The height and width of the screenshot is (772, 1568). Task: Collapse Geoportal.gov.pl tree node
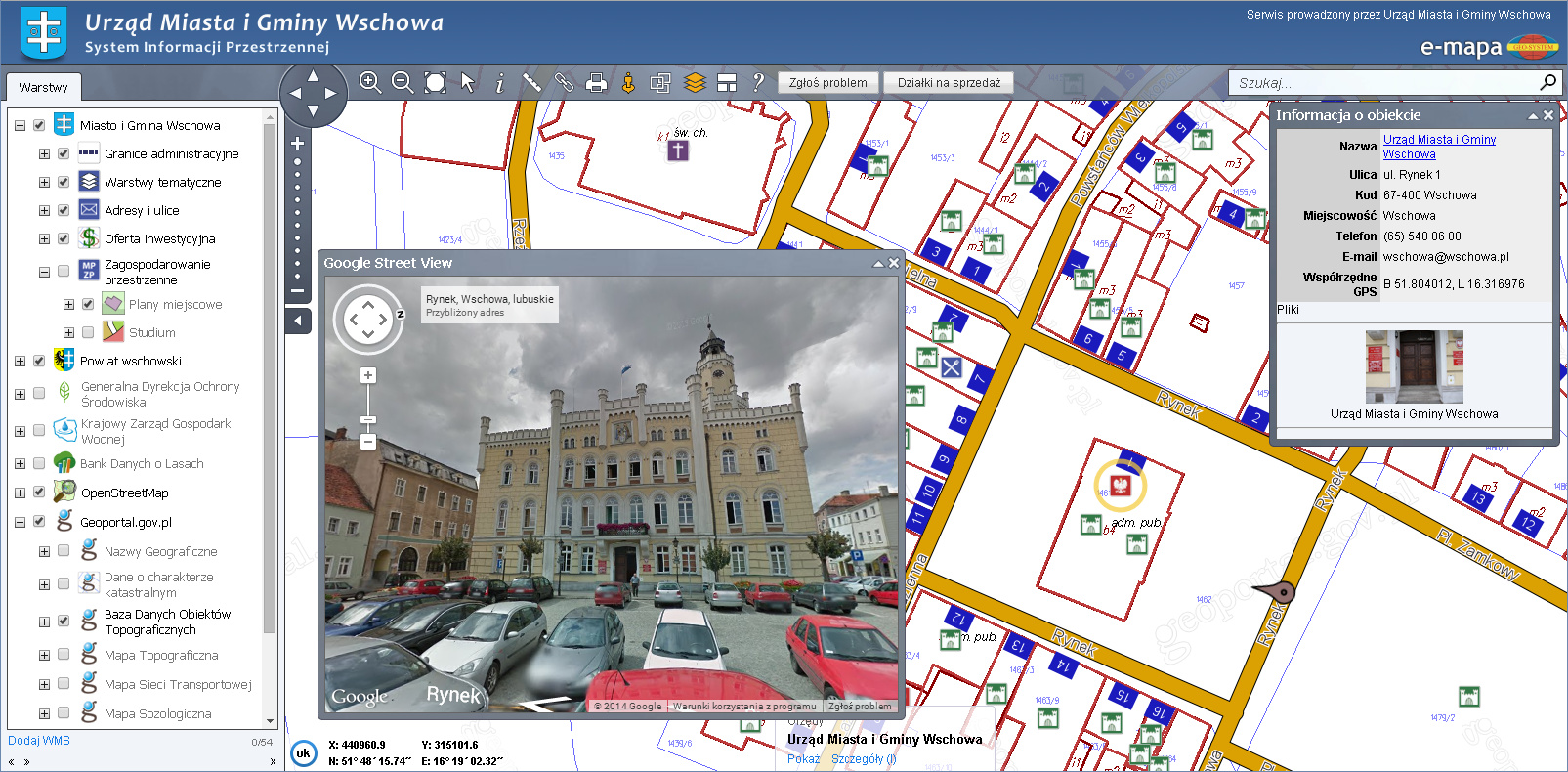point(20,522)
